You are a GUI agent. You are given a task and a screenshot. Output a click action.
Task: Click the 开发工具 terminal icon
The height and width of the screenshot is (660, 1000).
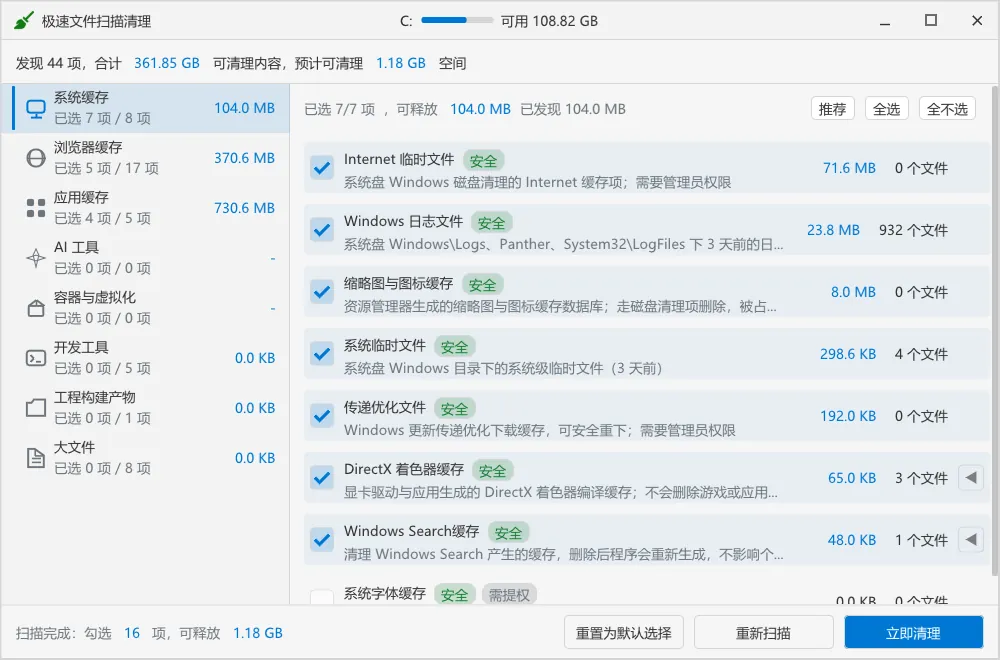[x=36, y=358]
